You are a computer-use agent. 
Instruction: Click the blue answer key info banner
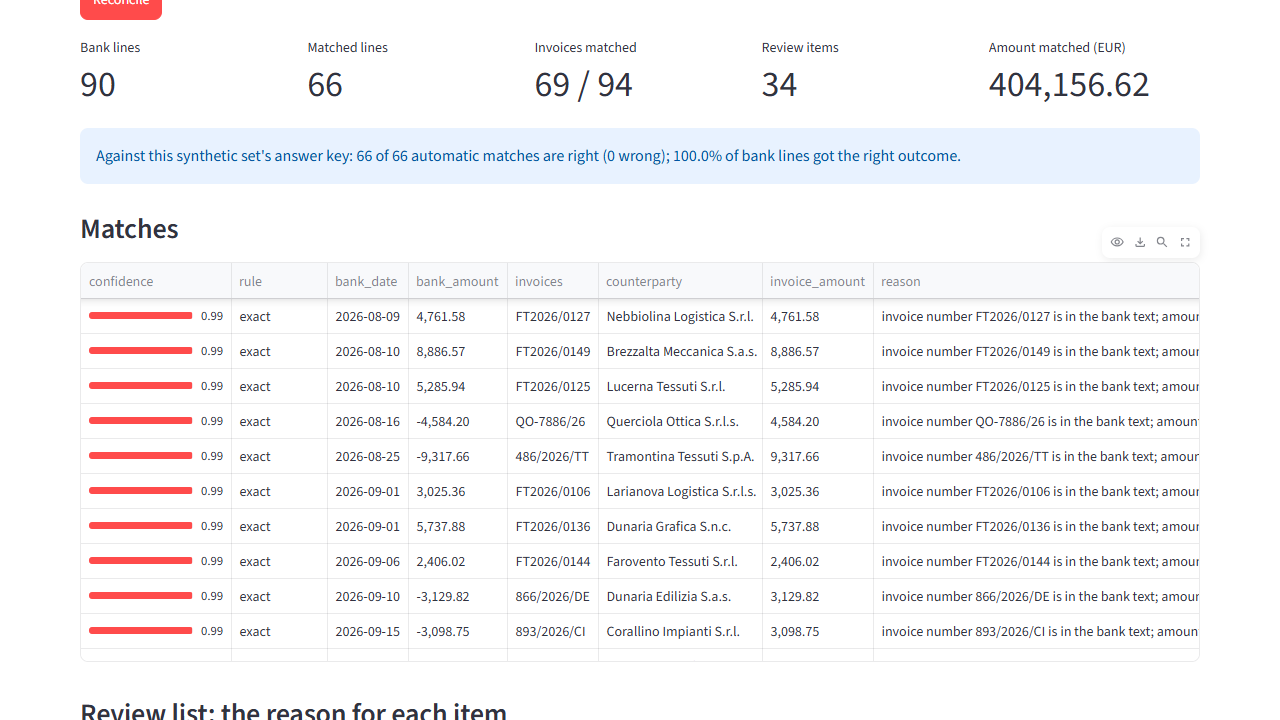640,156
